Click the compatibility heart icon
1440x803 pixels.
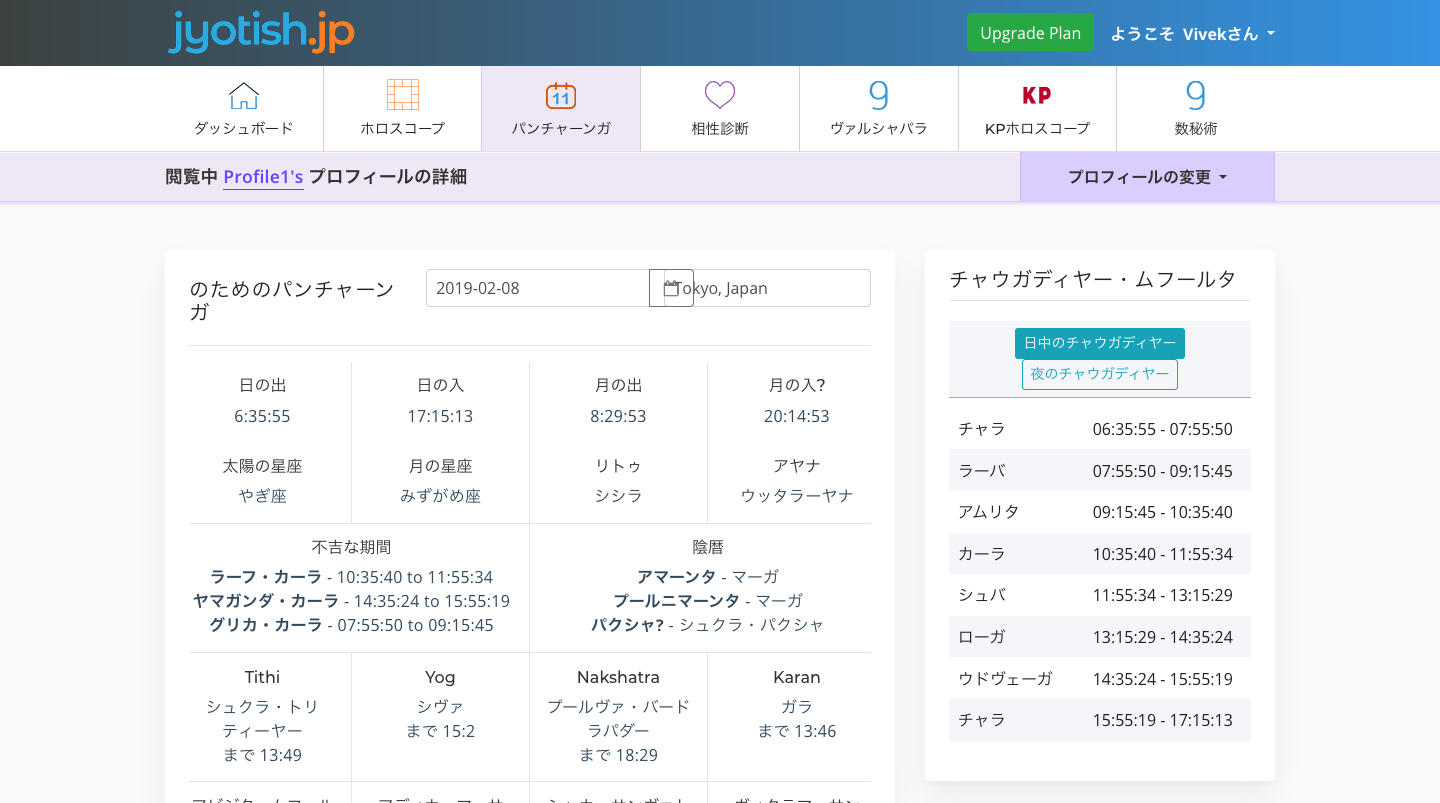click(x=719, y=96)
